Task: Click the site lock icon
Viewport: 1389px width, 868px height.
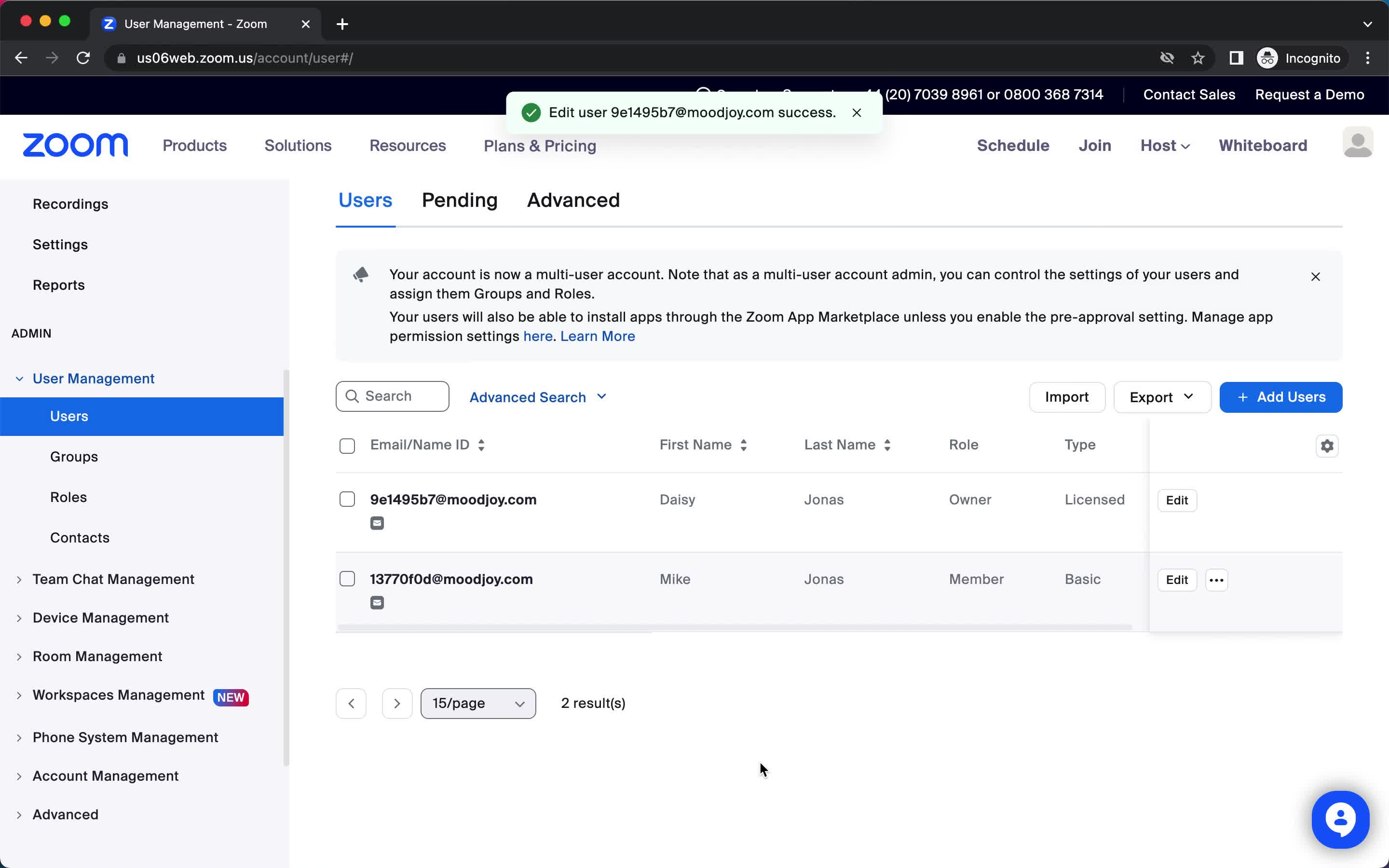Action: (121, 58)
